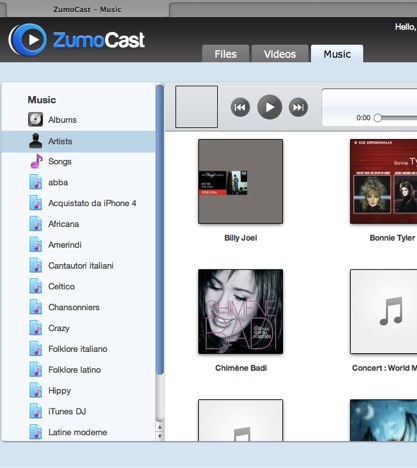Click the iTunes DJ playlist icon

(36, 411)
